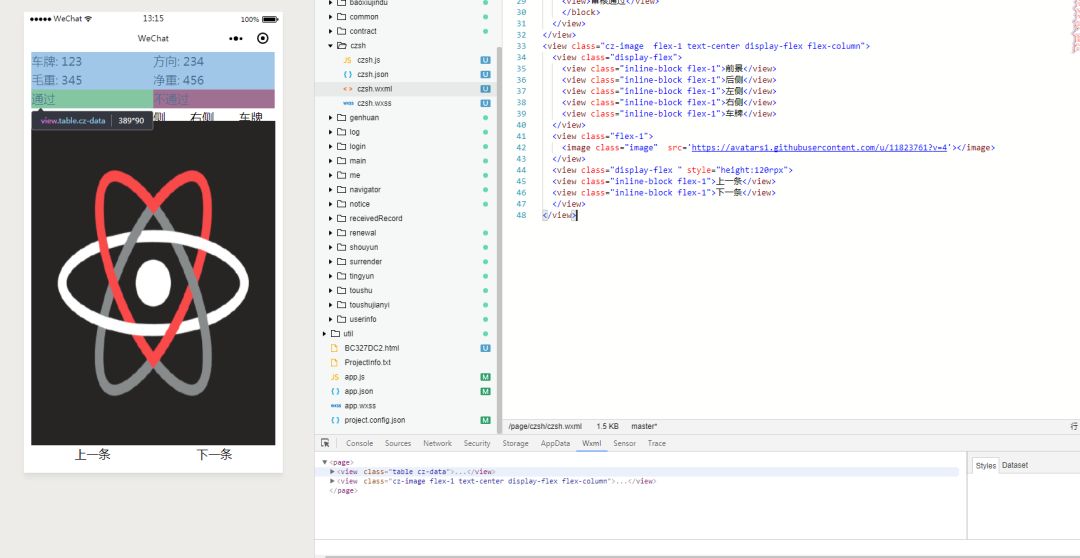Click the braces icon of project.config.json
The width and height of the screenshot is (1080, 558).
(x=335, y=420)
